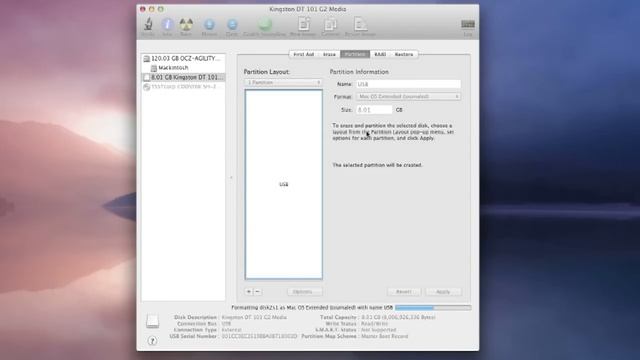Screen dimensions: 640x360
Task: Select the Partition tab
Action: click(x=355, y=54)
